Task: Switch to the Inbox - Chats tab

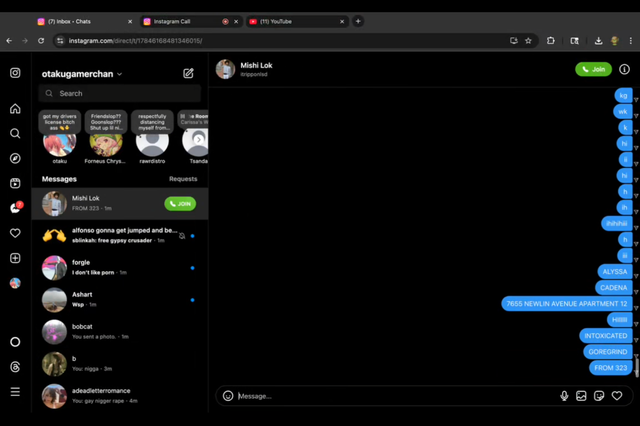Action: (84, 22)
